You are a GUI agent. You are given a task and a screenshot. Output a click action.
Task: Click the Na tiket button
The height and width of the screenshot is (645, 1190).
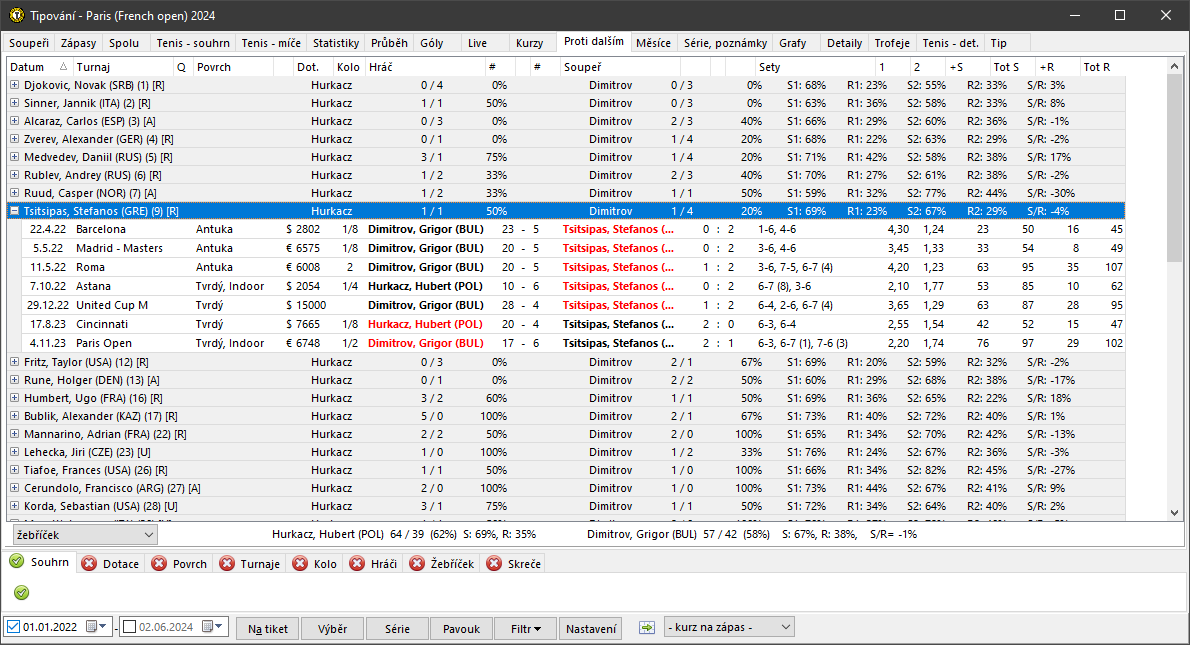click(x=268, y=629)
